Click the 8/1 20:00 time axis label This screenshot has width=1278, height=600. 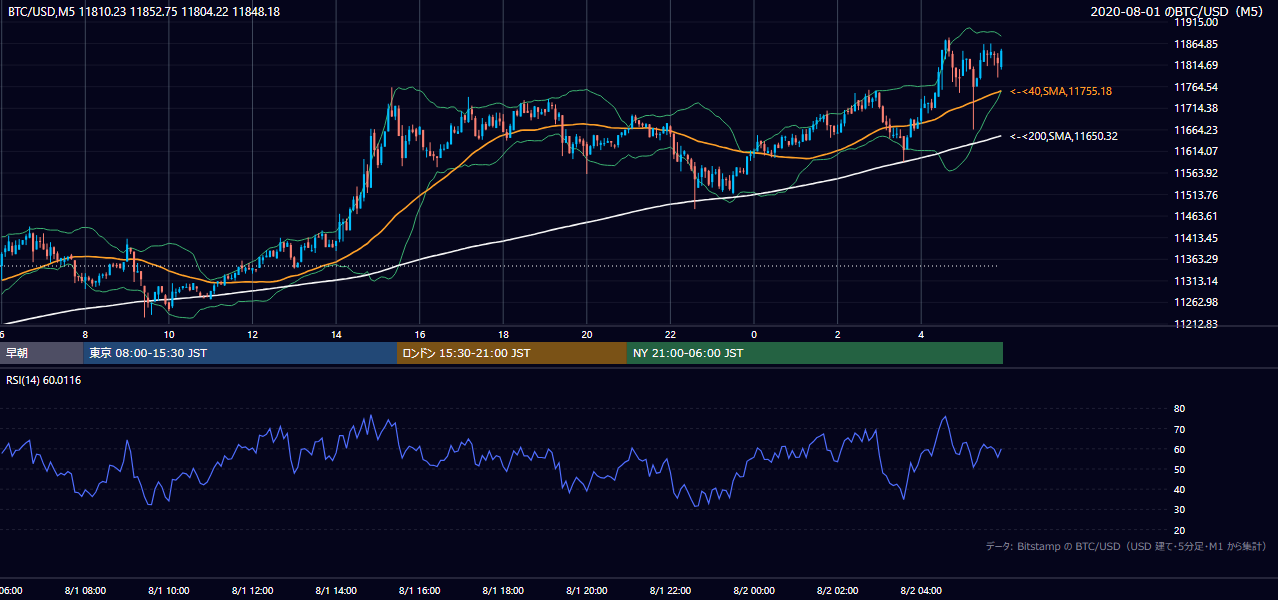pos(588,591)
